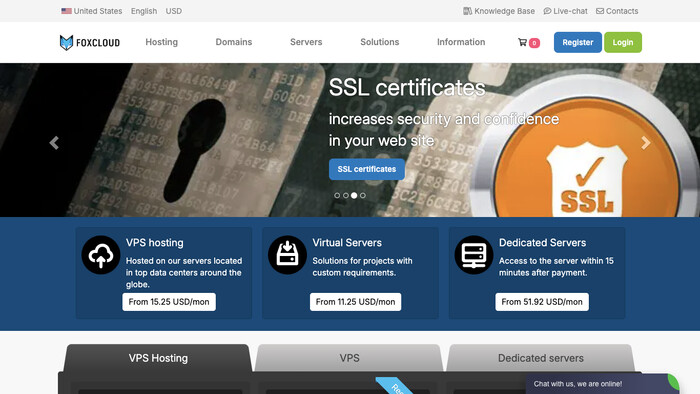700x394 pixels.
Task: Click the United States flag icon
Action: [67, 11]
